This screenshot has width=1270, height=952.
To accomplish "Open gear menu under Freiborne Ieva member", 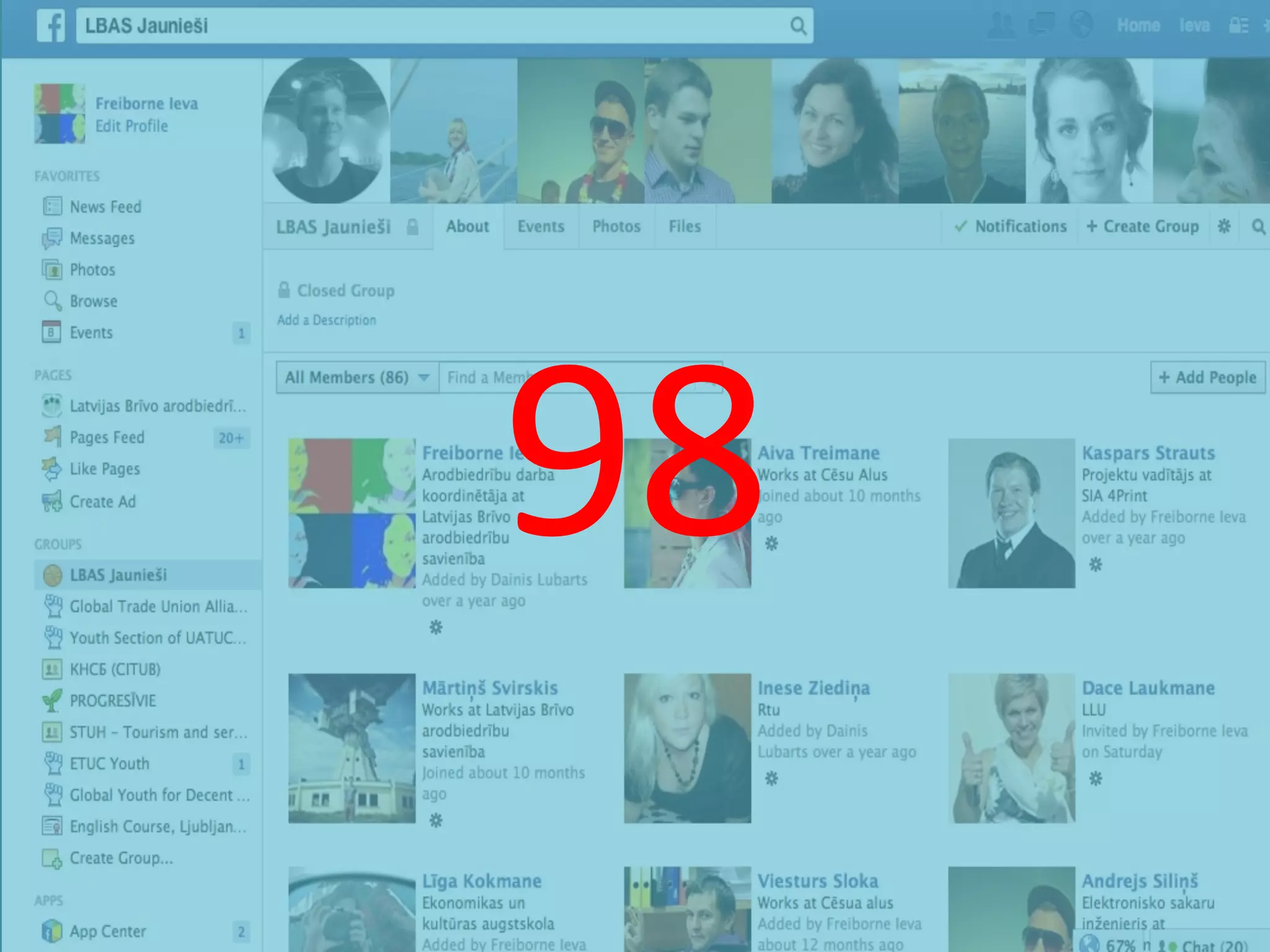I will 436,628.
